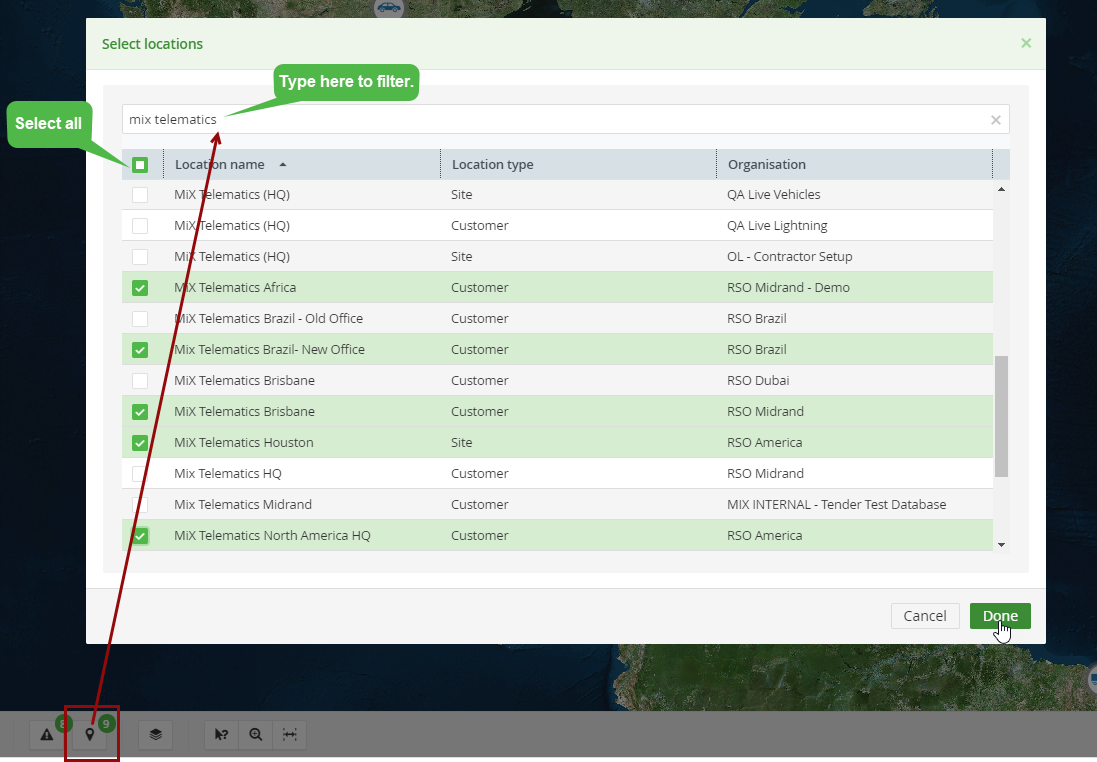Click the sort arrow beside Location name

[x=283, y=164]
